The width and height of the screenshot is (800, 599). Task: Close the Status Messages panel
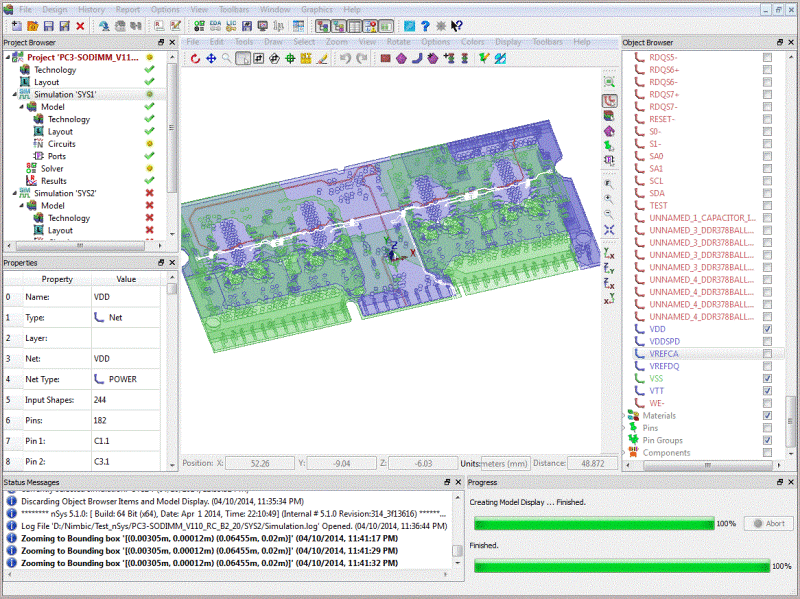(x=458, y=482)
